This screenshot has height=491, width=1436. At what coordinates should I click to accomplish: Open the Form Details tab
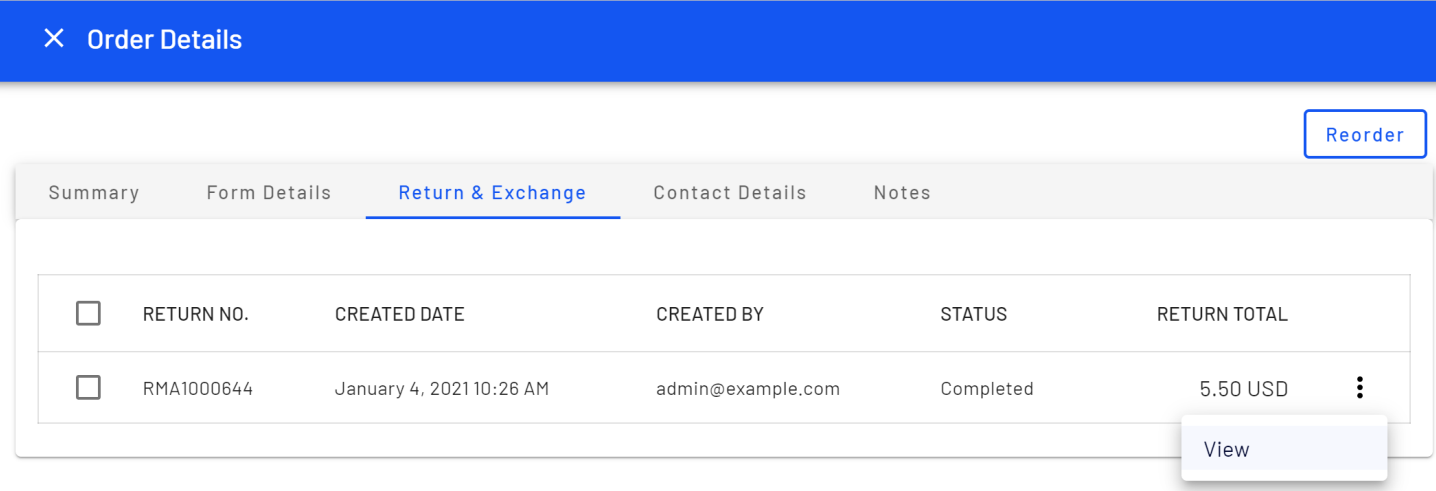pos(268,193)
